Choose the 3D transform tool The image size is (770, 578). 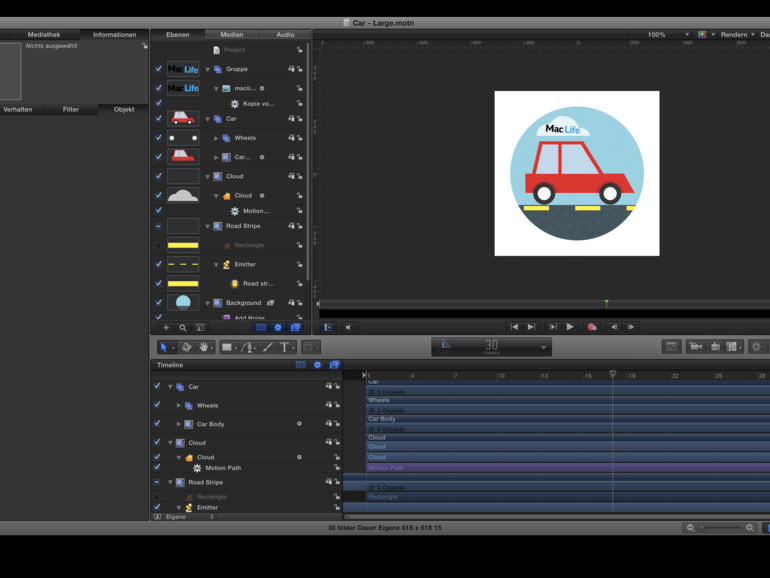coord(186,347)
